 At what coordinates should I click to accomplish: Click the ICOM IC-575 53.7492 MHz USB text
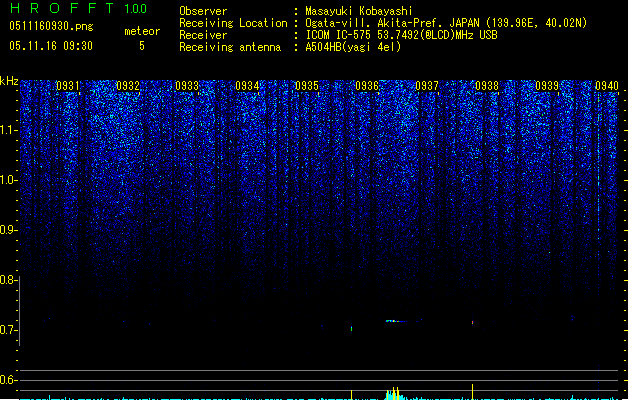pyautogui.click(x=402, y=35)
